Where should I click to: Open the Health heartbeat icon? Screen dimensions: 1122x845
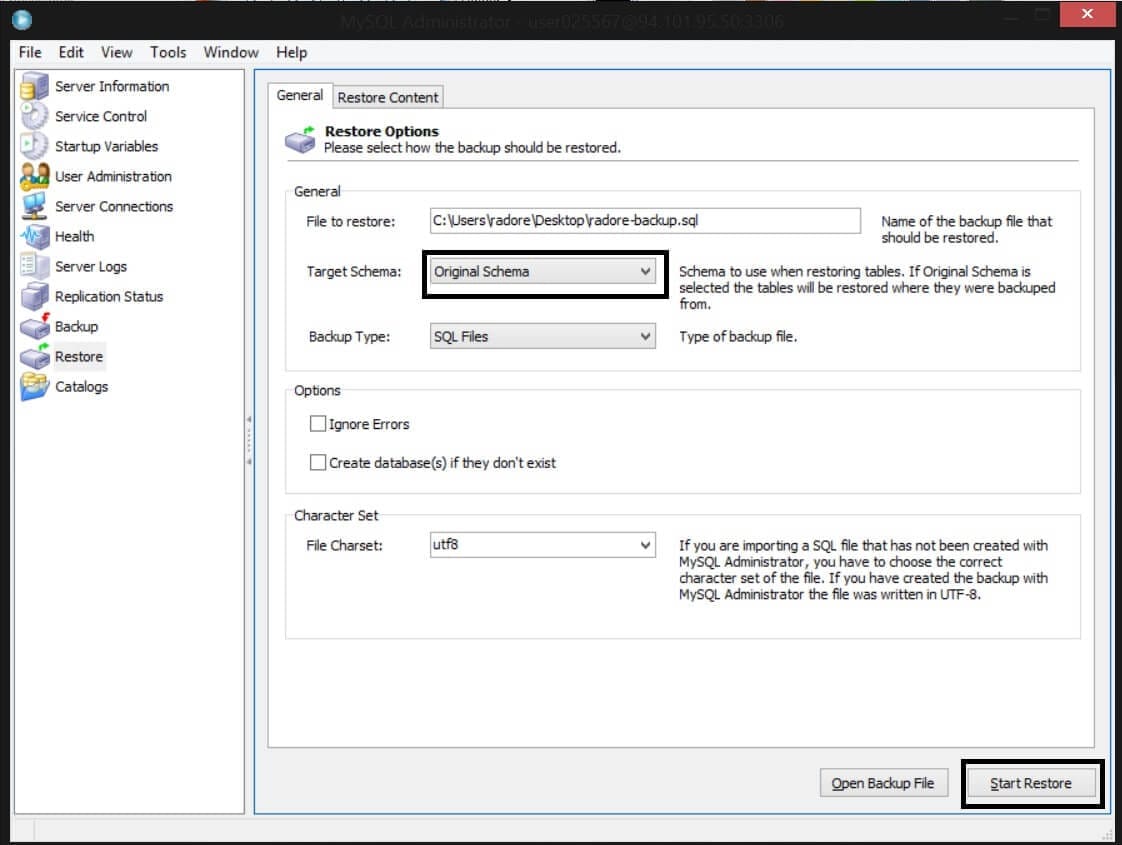click(34, 236)
